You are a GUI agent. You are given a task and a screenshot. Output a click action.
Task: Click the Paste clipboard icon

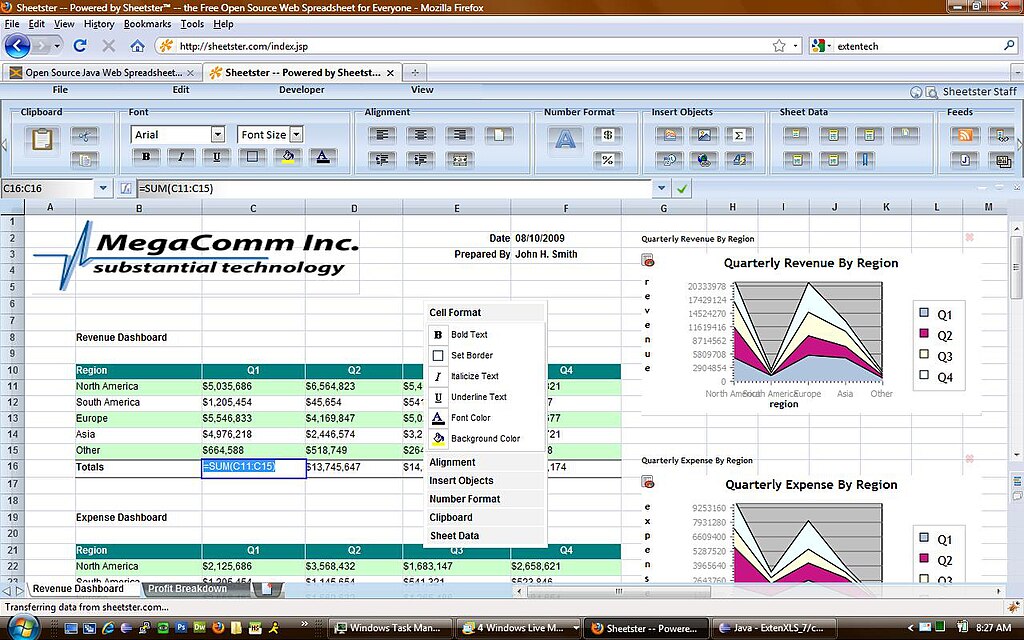coord(42,139)
